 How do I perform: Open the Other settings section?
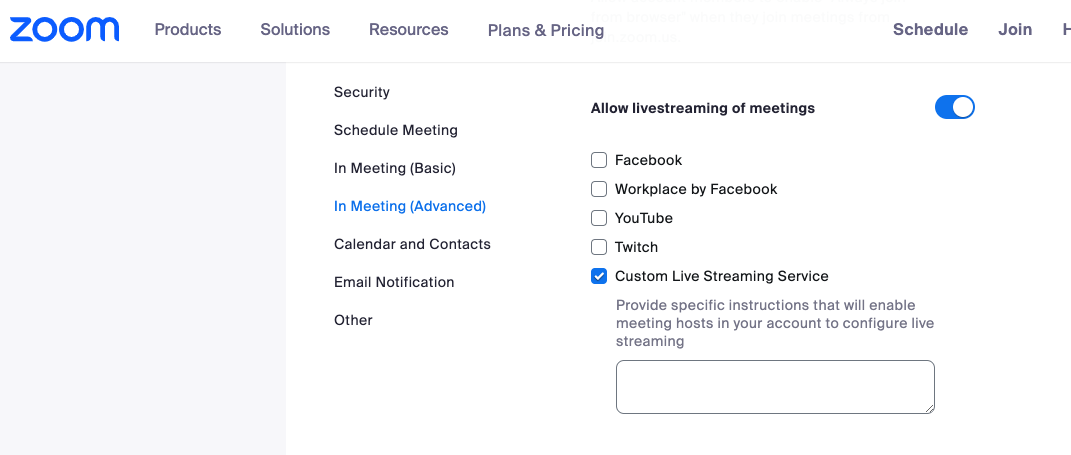pyautogui.click(x=353, y=320)
